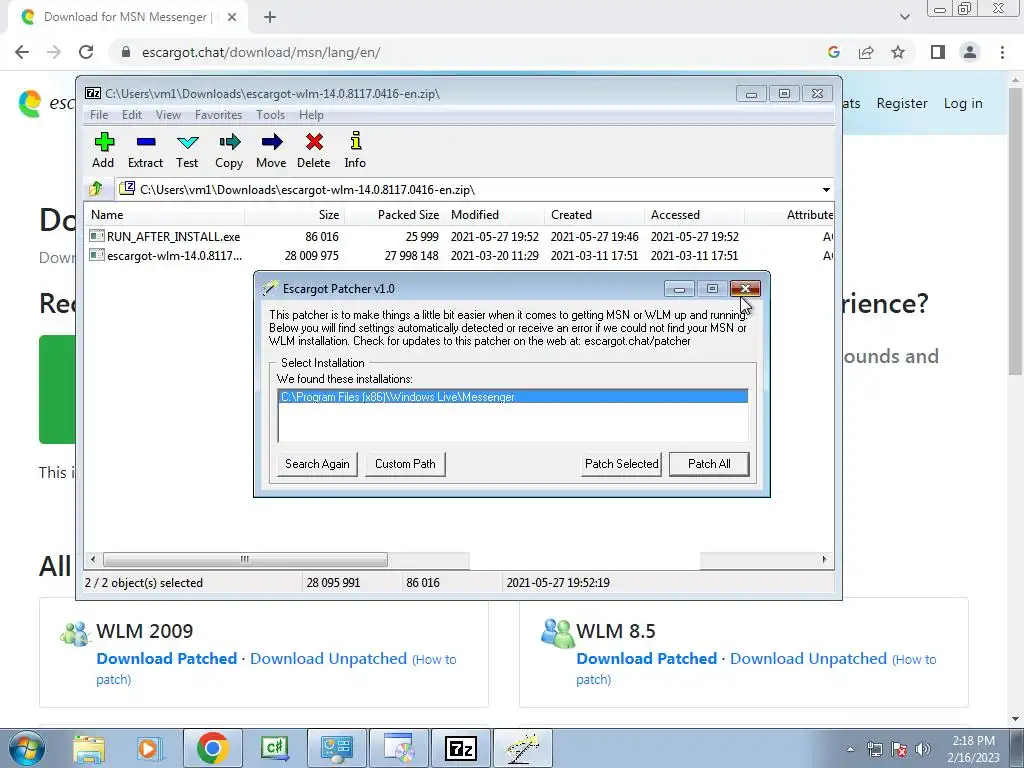Click the 7-Zip scrollbar right arrow
The image size is (1024, 768).
pyautogui.click(x=824, y=560)
